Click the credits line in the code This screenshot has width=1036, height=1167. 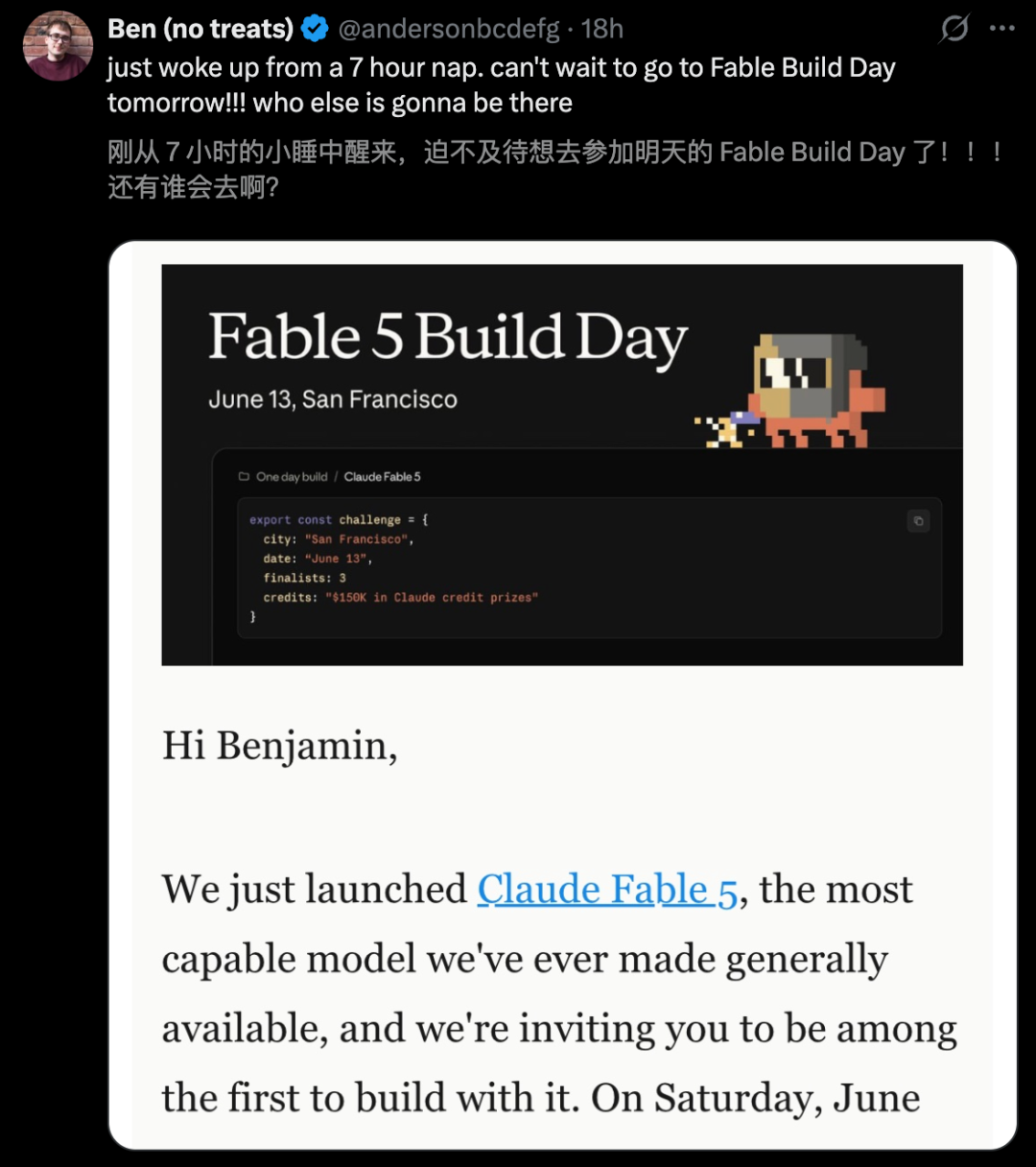pos(401,597)
